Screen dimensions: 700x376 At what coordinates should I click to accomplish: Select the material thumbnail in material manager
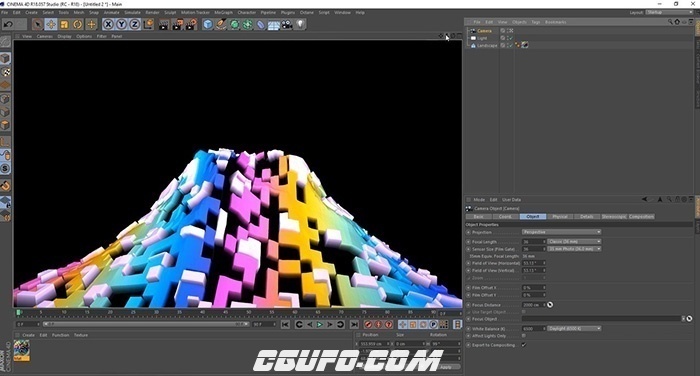(21, 351)
